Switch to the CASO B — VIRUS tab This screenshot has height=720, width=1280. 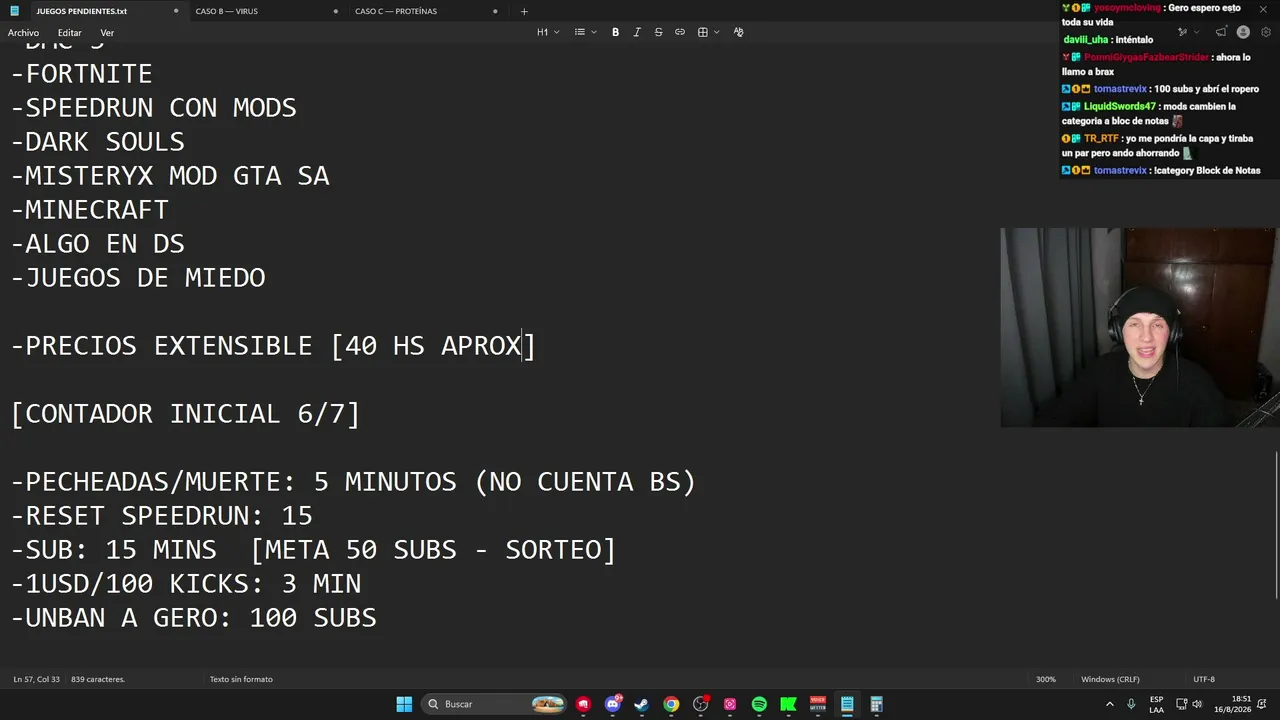click(266, 11)
